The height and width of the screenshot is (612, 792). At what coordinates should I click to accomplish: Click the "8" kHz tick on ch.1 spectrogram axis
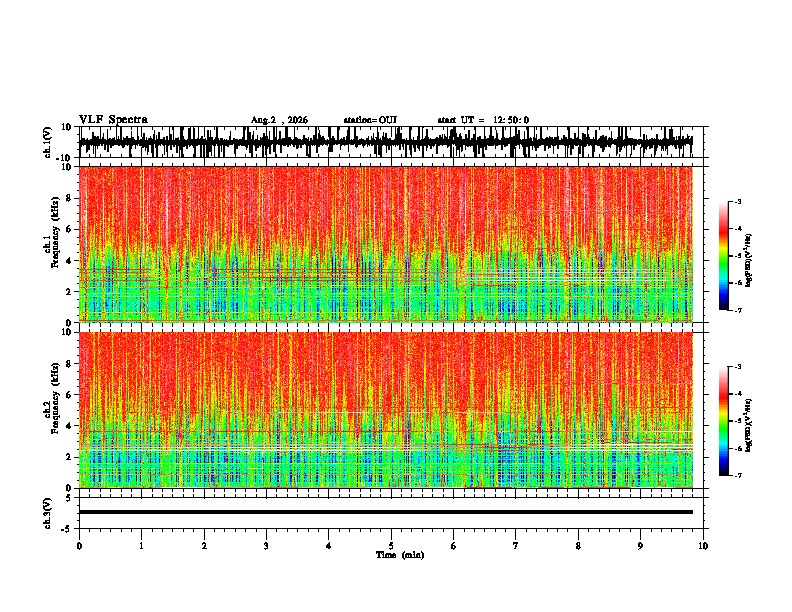[x=70, y=198]
